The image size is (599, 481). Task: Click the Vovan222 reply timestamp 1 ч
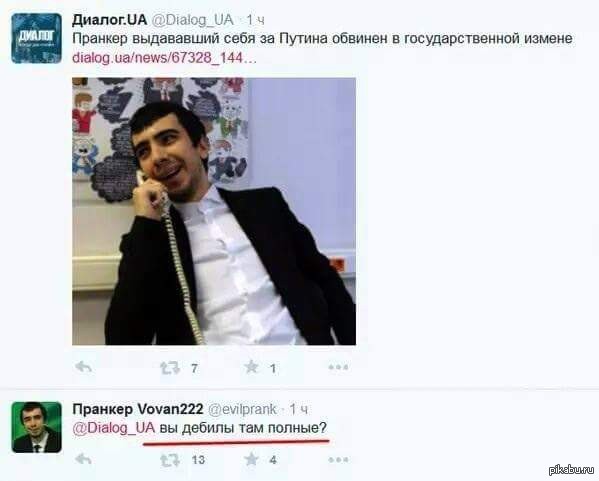[298, 410]
